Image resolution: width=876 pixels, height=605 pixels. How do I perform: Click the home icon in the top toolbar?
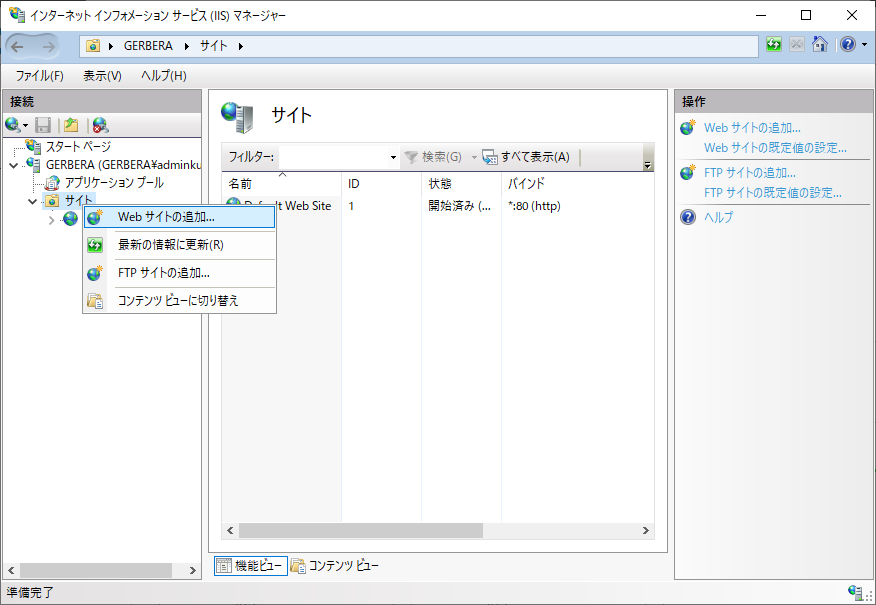(x=819, y=45)
